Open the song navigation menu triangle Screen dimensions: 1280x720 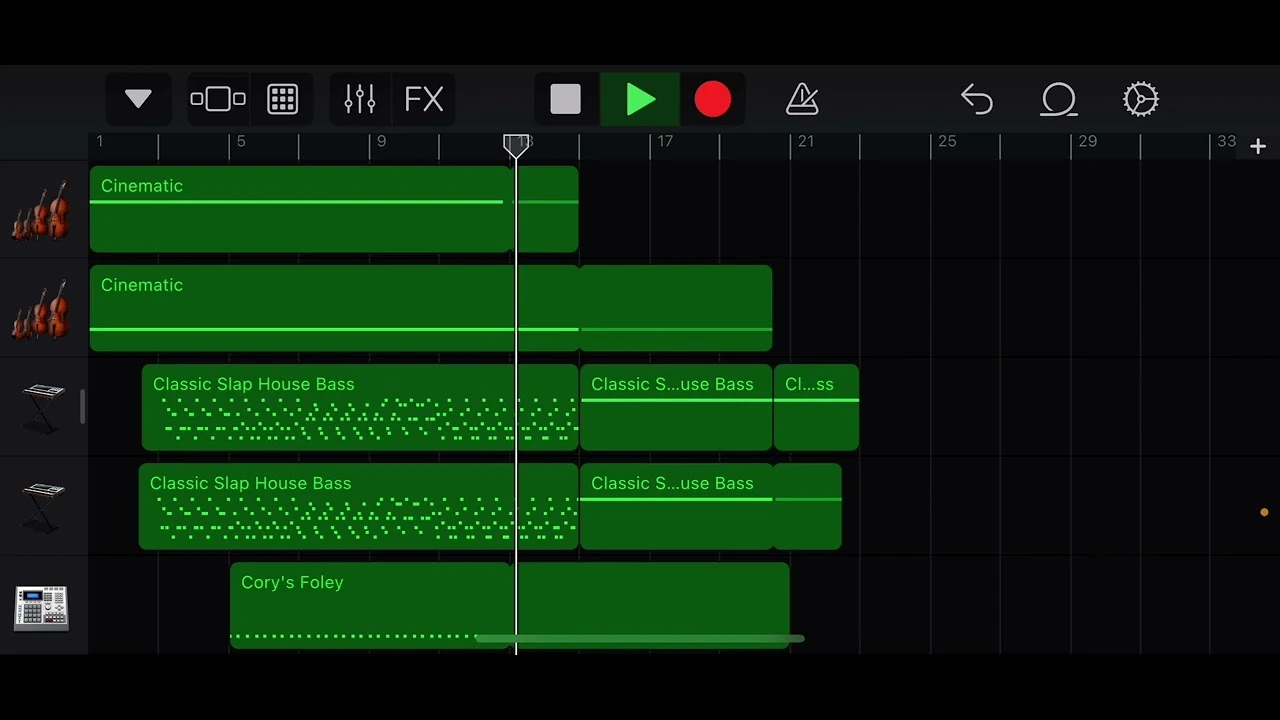click(x=137, y=99)
